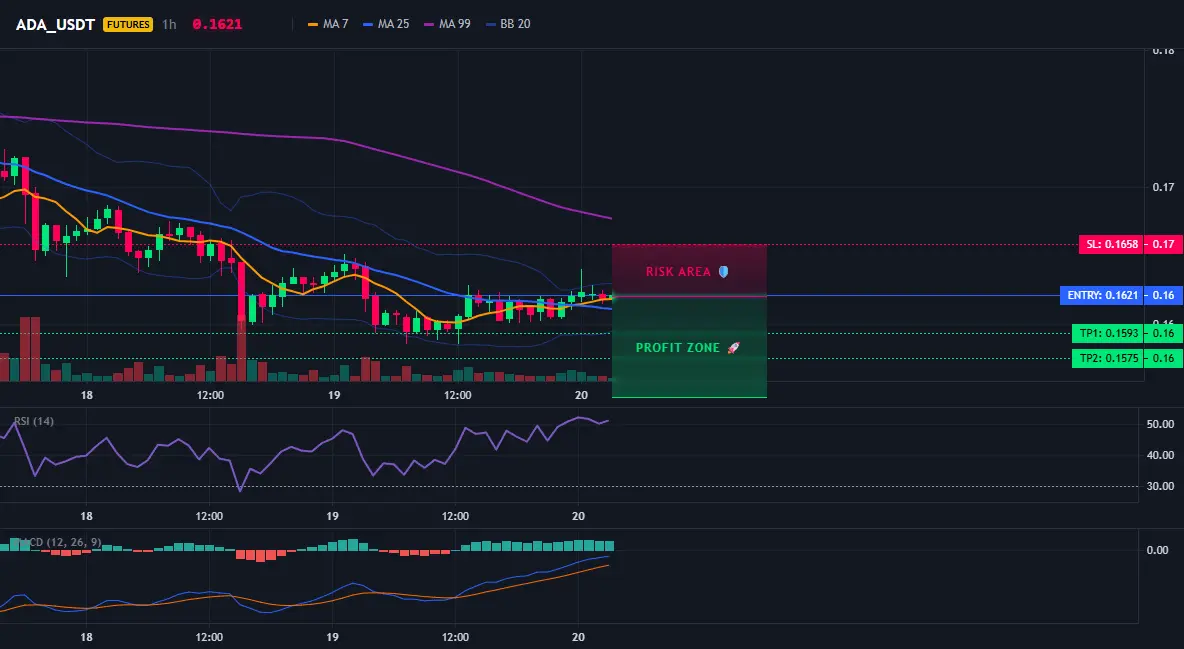This screenshot has height=649, width=1184.
Task: Click date 18 on the MACD panel time axis
Action: (x=87, y=637)
